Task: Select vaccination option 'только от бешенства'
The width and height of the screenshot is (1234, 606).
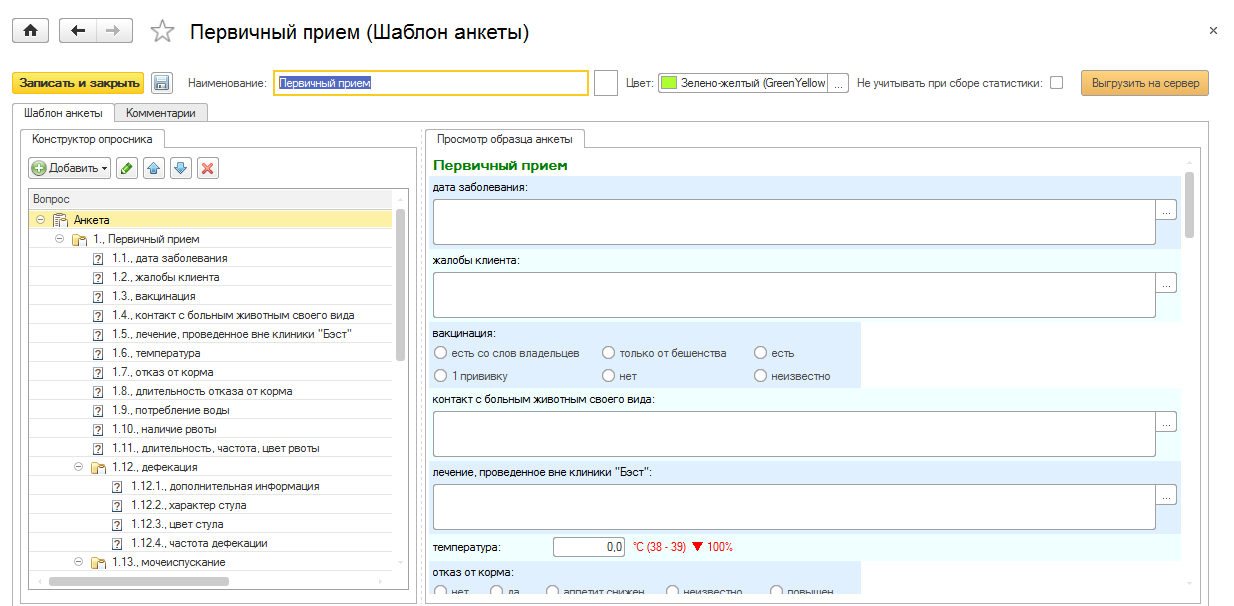Action: [608, 353]
